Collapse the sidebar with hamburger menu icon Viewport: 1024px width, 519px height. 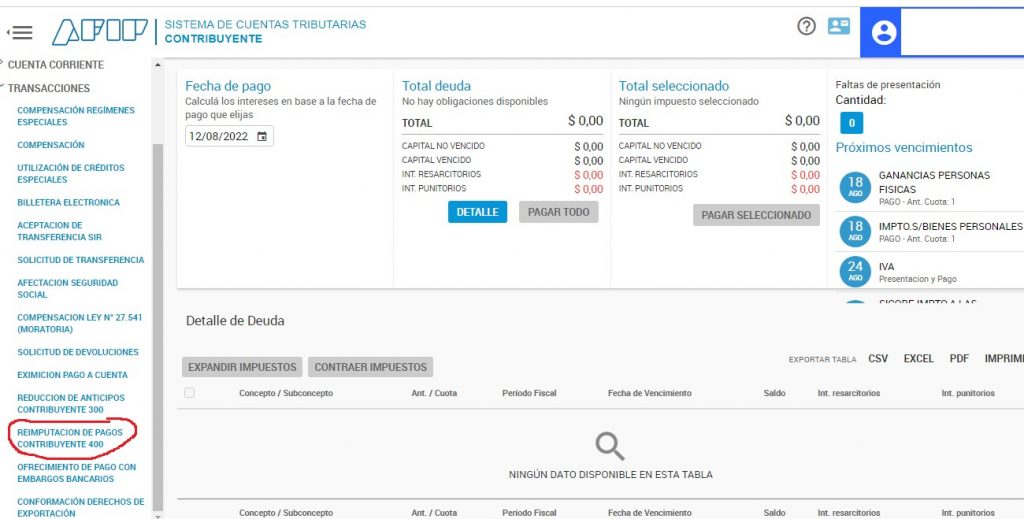[x=20, y=32]
